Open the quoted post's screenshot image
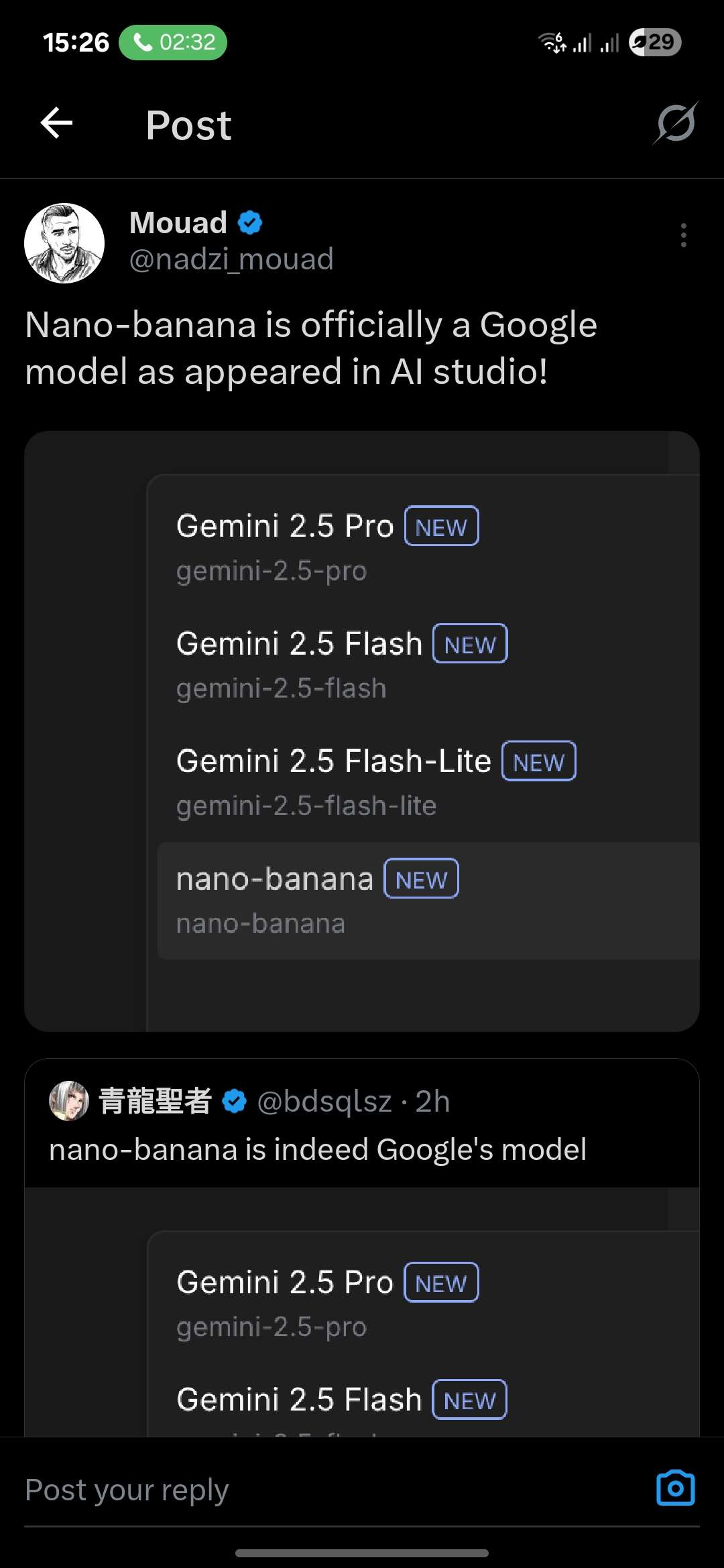Viewport: 724px width, 1568px height. click(362, 1313)
